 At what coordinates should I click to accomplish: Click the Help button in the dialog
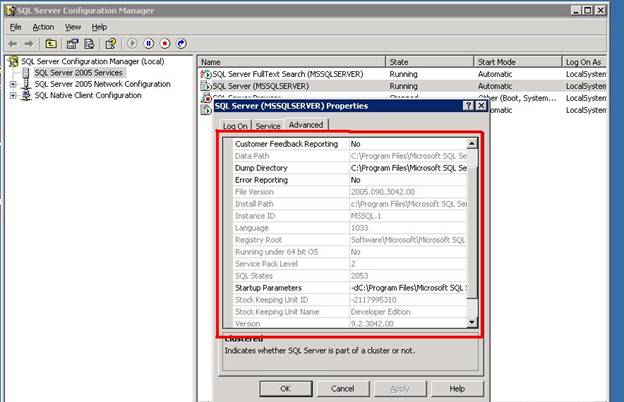457,388
